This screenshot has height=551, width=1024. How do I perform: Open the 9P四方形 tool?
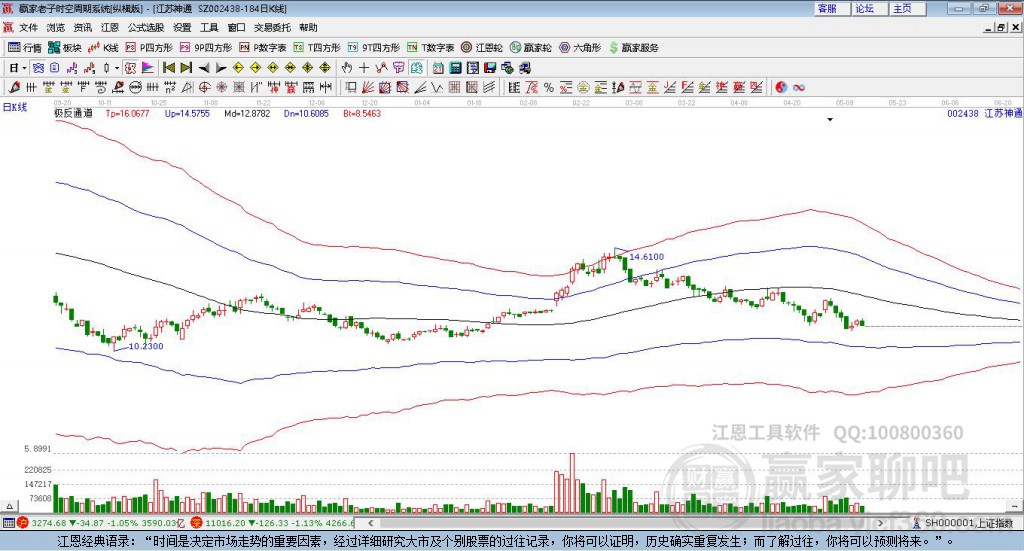tap(206, 48)
